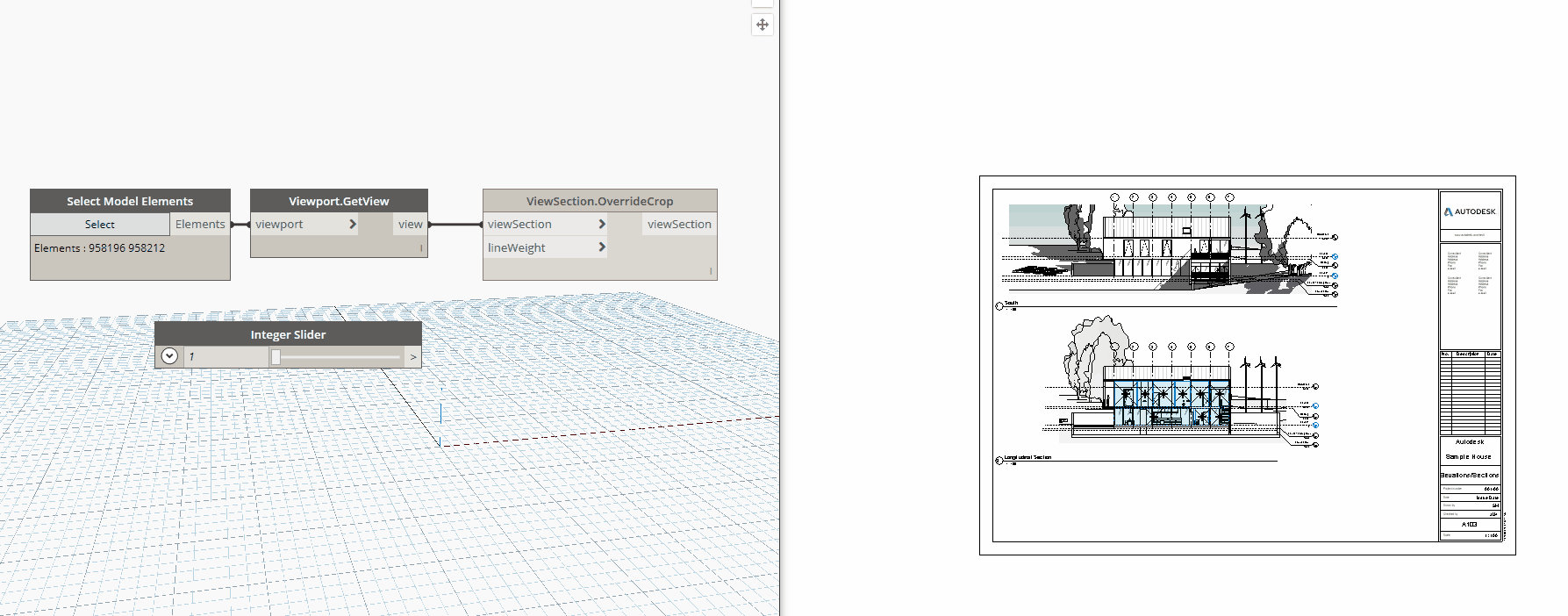
Task: Click the Integer Slider output port arrow
Action: coord(413,357)
